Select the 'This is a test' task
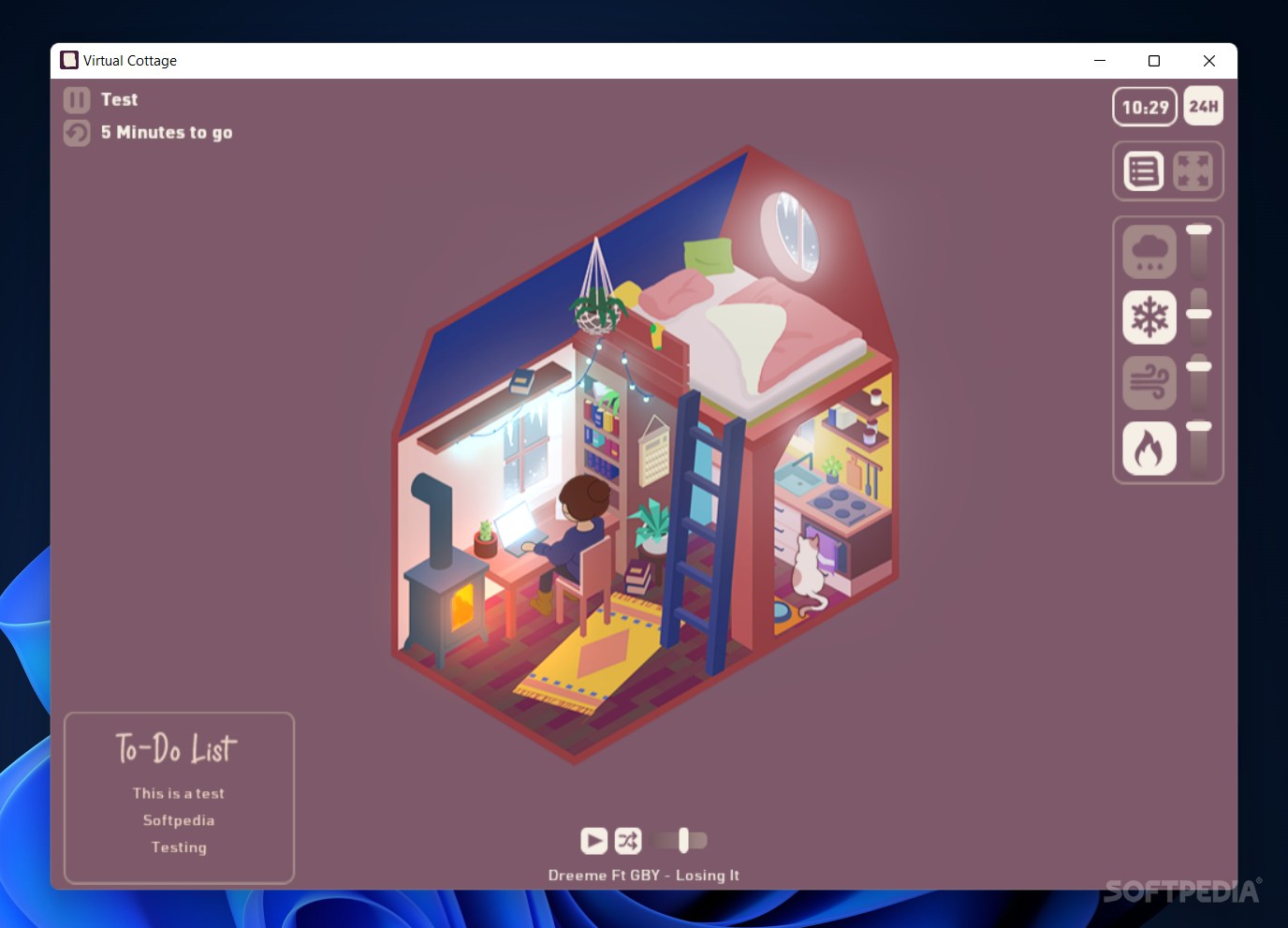The height and width of the screenshot is (928, 1288). (x=179, y=793)
